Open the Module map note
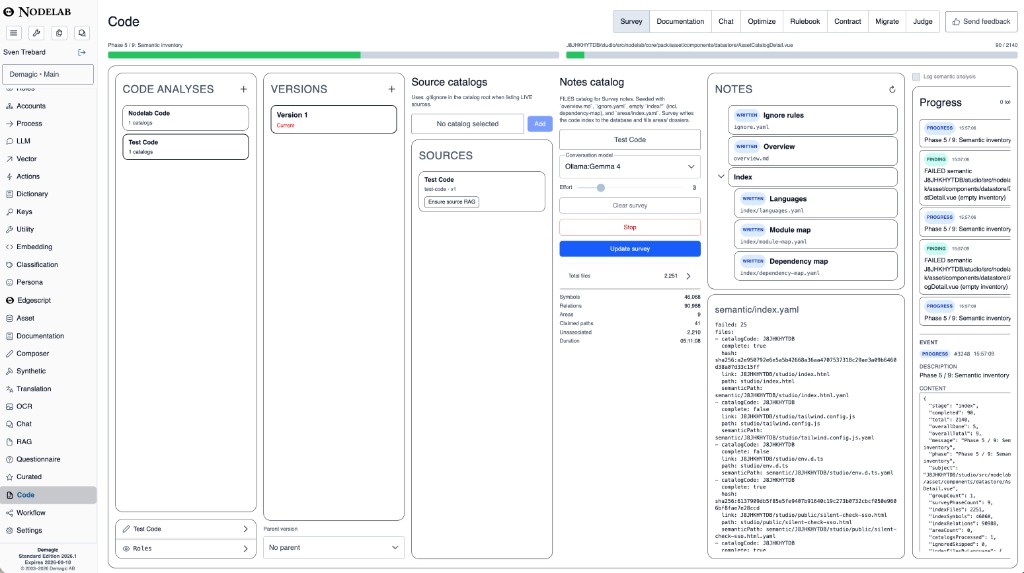Screen dimensions: 1024x573 (815, 234)
